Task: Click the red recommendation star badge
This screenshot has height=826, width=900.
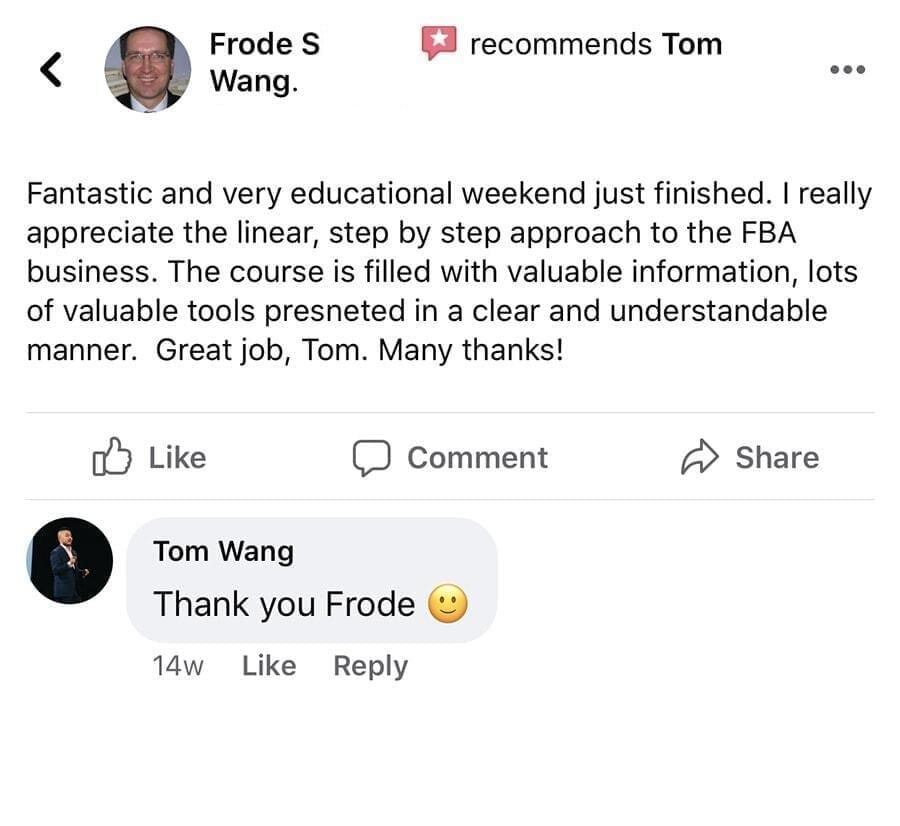Action: click(x=438, y=43)
